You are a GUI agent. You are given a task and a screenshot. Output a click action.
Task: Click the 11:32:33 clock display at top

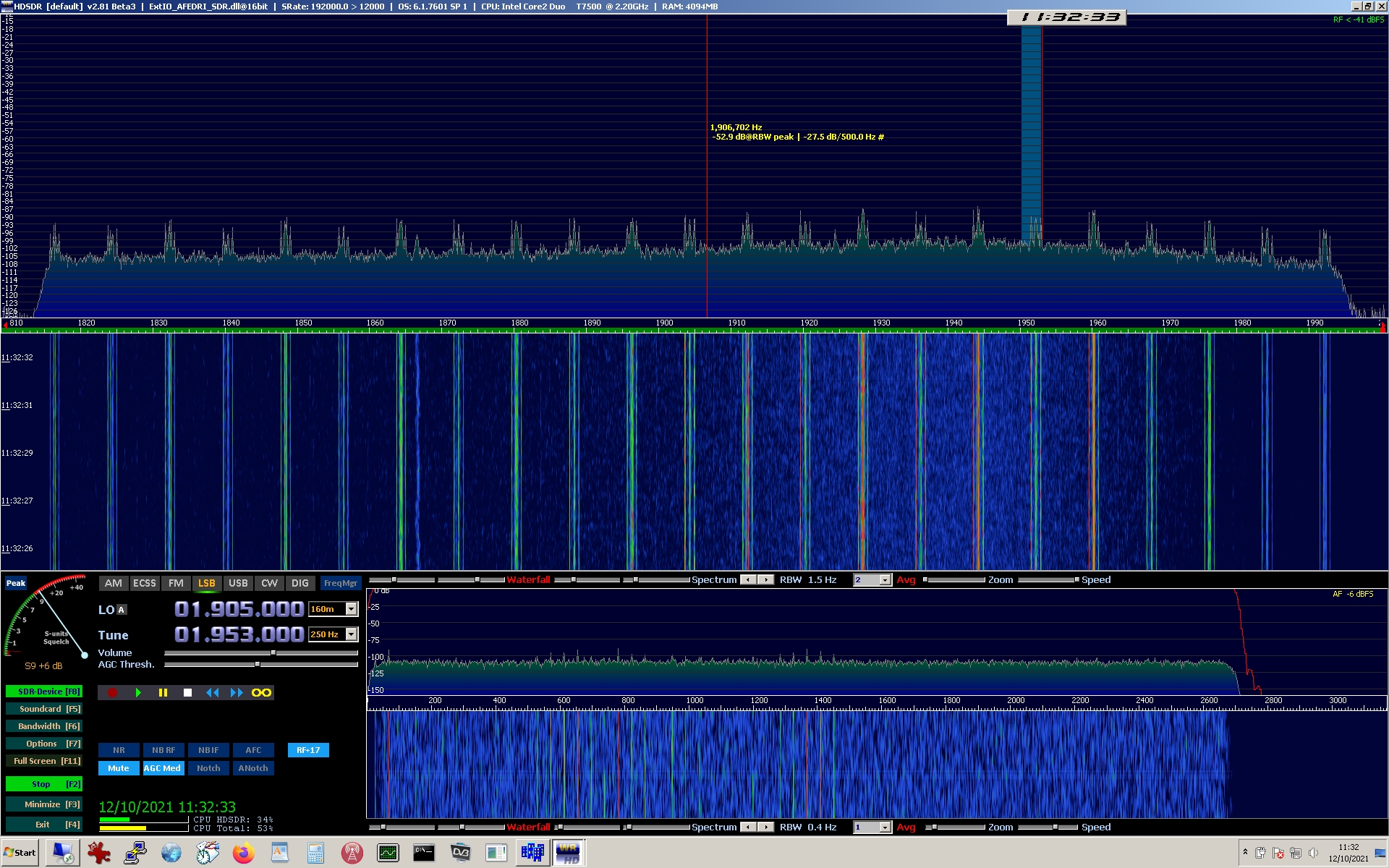(1067, 17)
